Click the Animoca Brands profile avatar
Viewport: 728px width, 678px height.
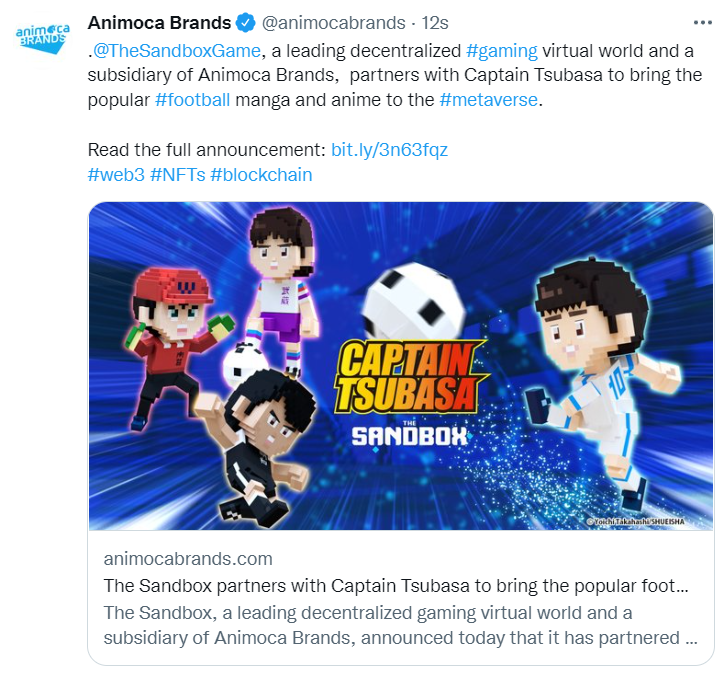pos(42,38)
